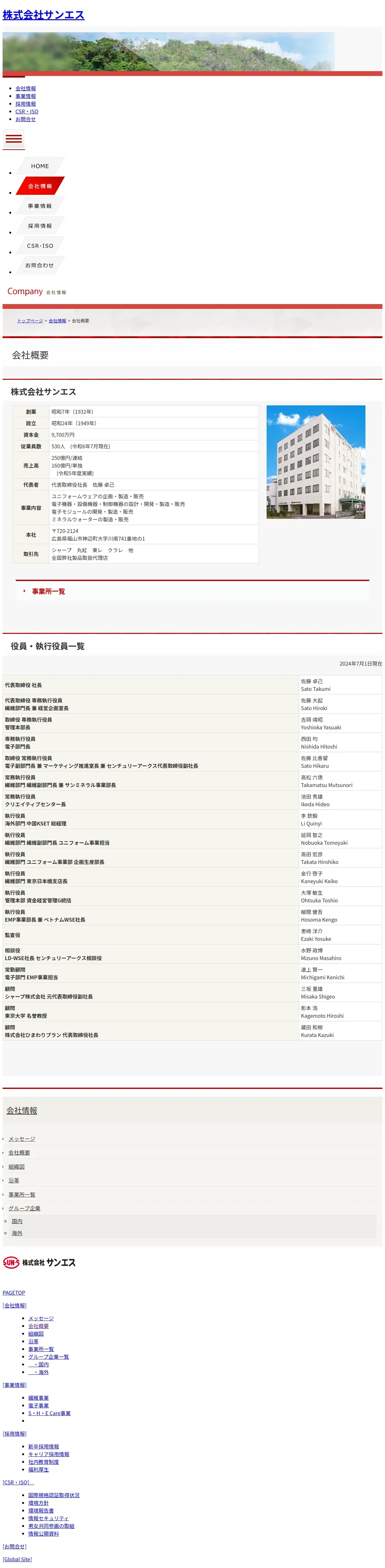Click the footer 環境方針 link

point(38,1504)
